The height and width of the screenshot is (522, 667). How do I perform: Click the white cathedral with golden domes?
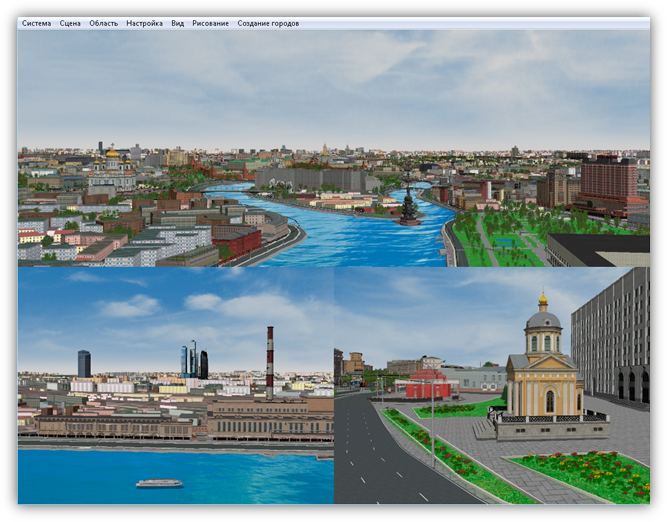click(111, 172)
